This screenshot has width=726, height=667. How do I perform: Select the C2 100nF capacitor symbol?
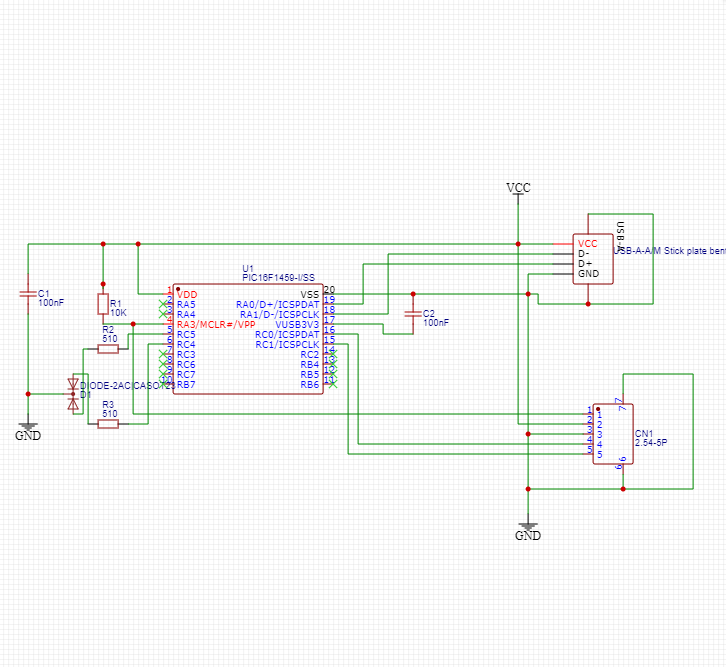[x=411, y=314]
